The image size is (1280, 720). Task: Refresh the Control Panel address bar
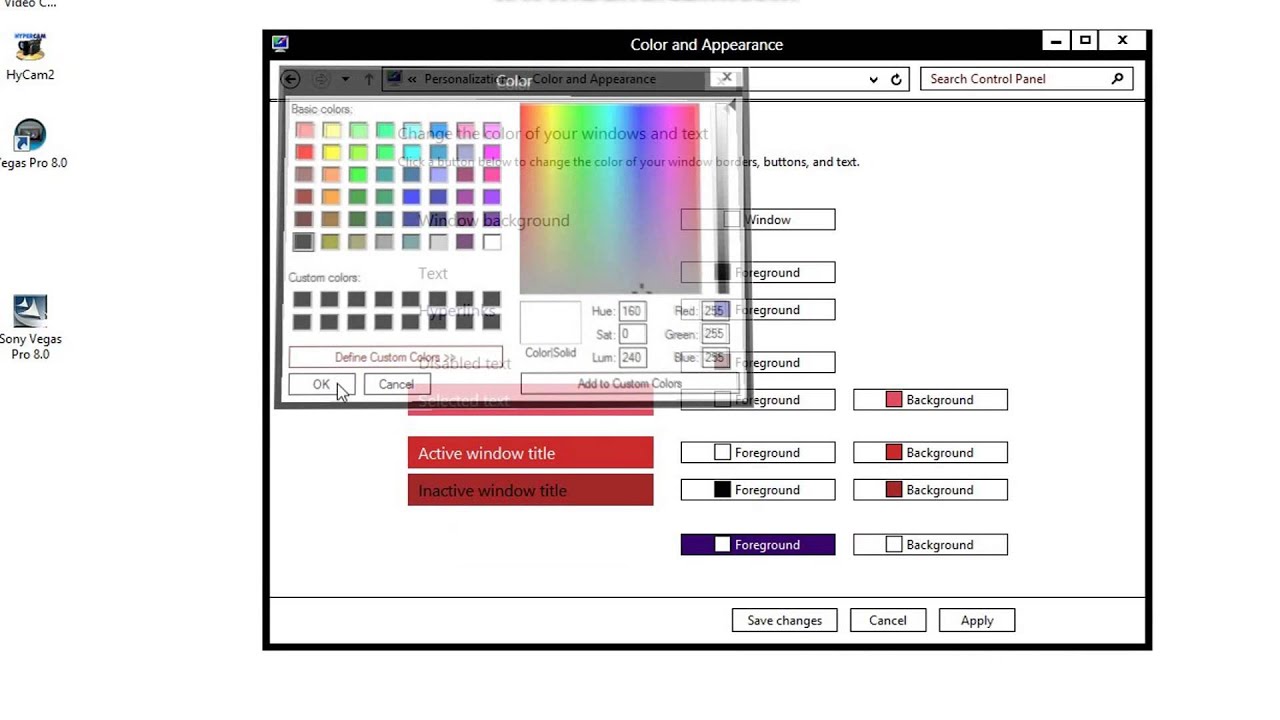coord(896,79)
